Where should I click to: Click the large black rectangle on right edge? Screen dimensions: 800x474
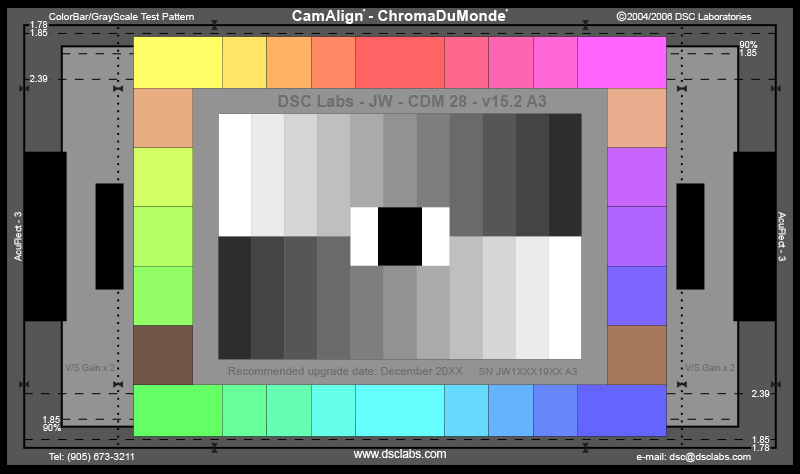[755, 236]
